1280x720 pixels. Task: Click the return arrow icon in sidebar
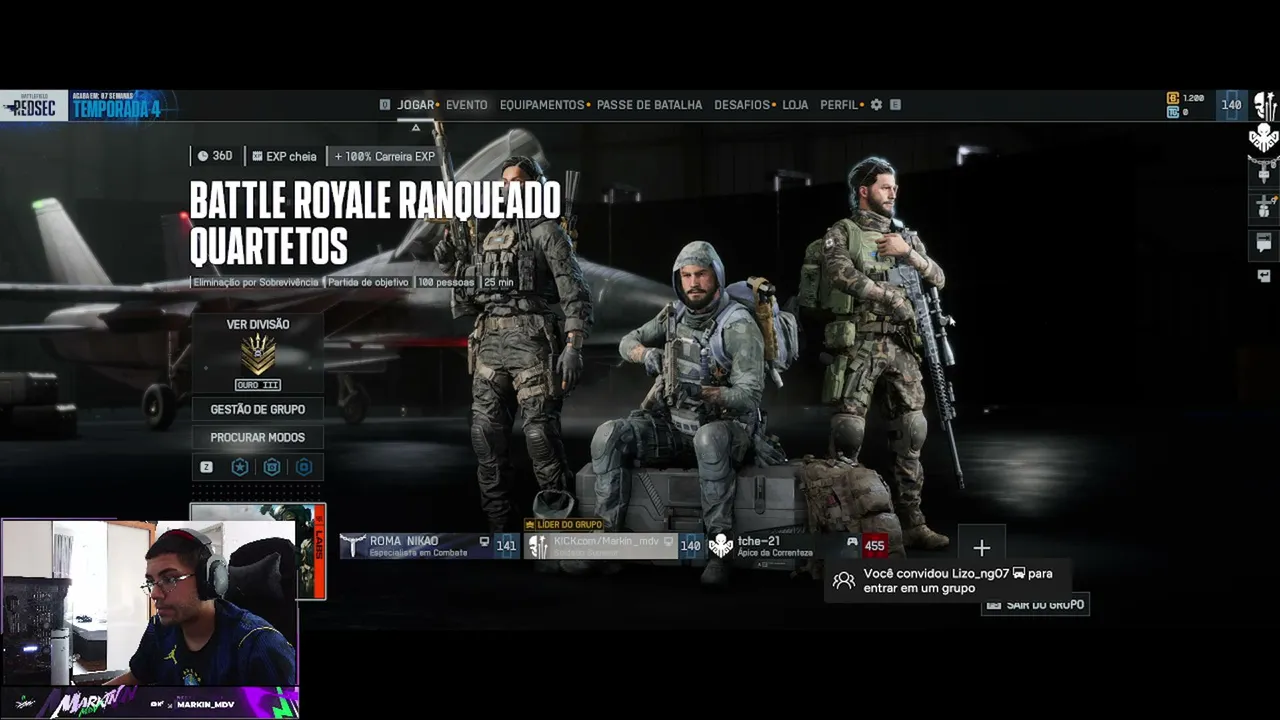(1264, 276)
